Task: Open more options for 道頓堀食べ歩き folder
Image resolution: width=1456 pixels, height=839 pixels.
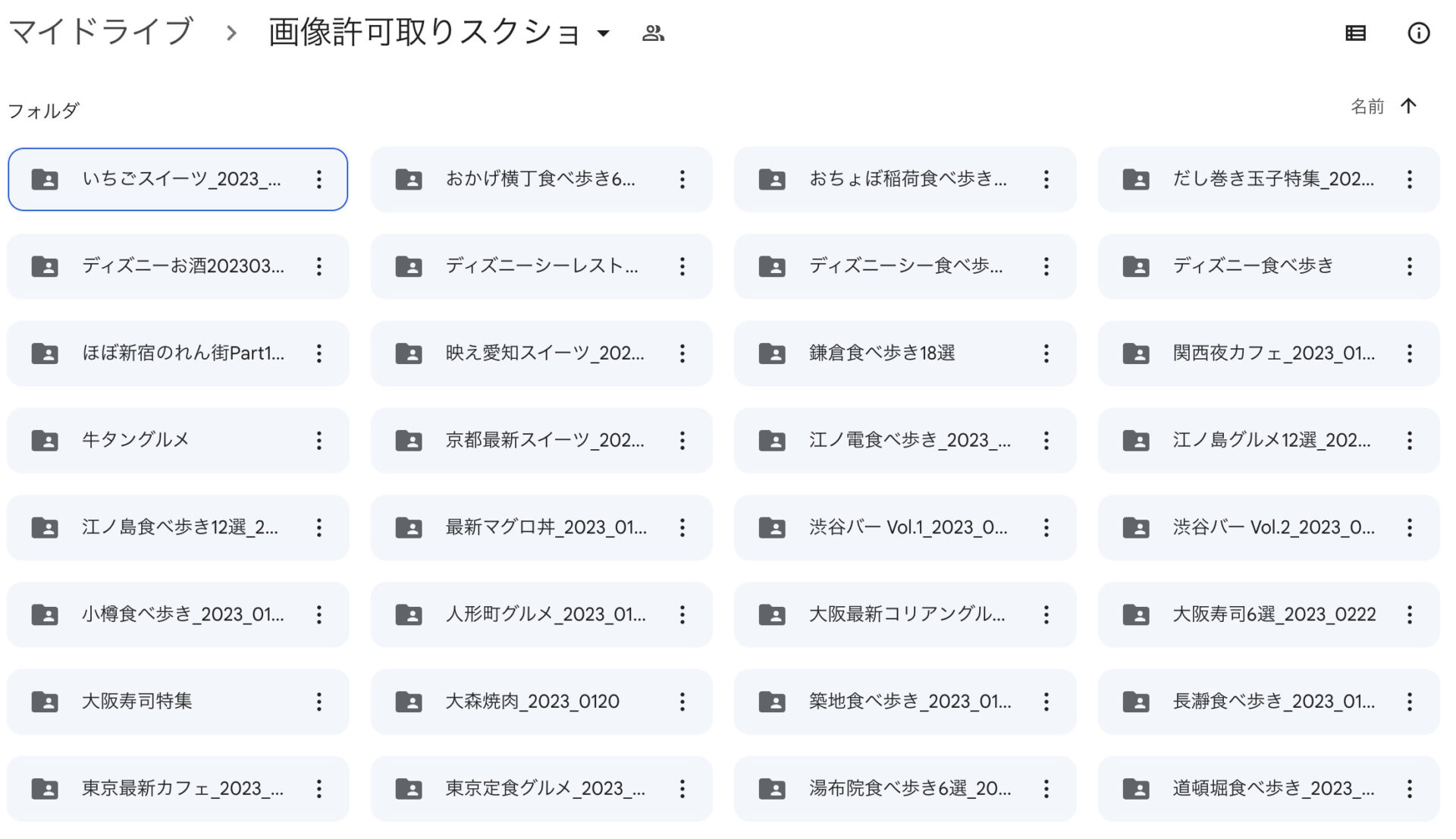Action: [x=1409, y=788]
